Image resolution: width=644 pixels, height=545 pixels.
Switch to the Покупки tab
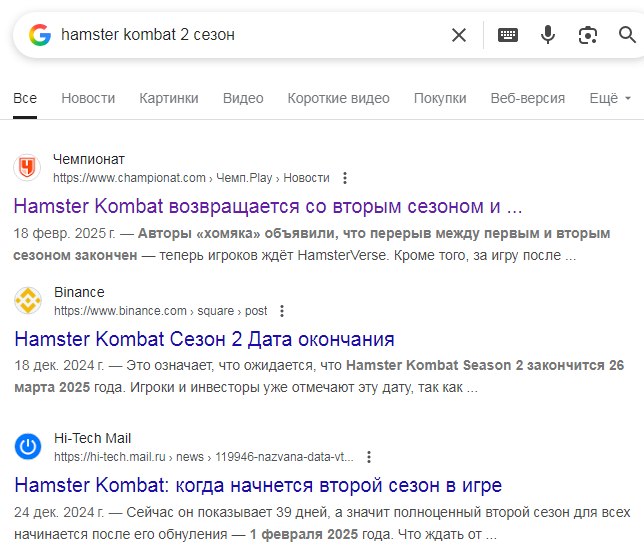click(x=440, y=99)
